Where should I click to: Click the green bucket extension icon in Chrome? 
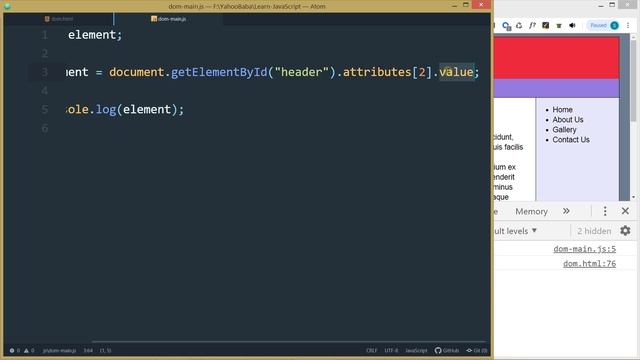pos(559,26)
